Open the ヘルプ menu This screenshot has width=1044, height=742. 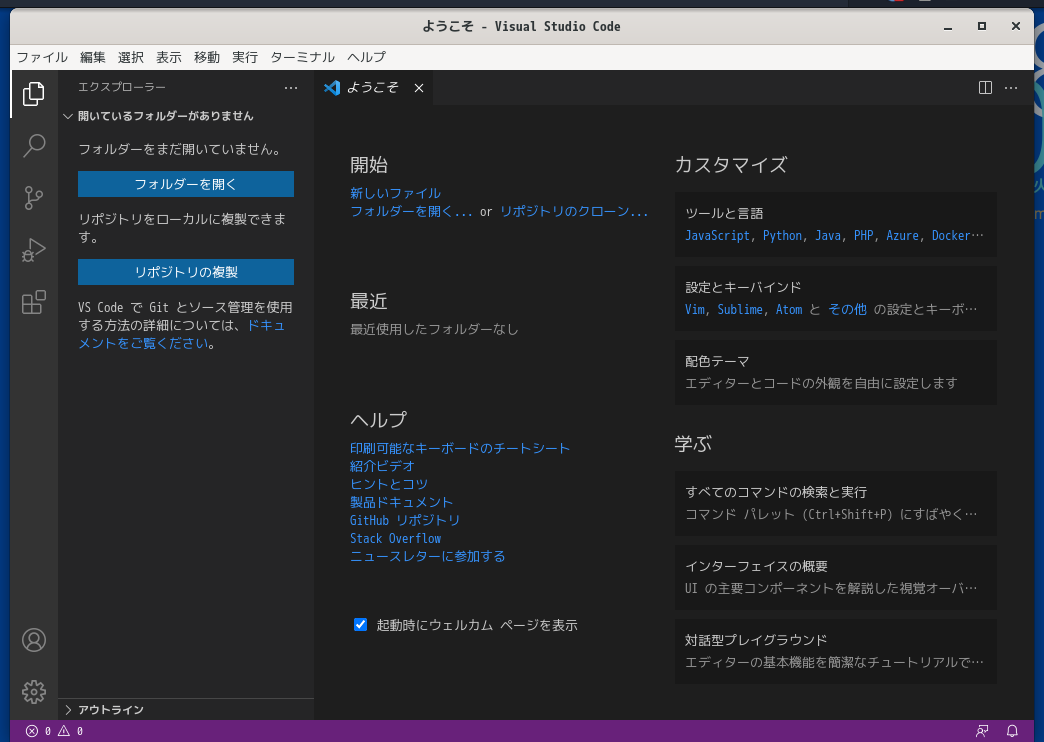pyautogui.click(x=366, y=57)
